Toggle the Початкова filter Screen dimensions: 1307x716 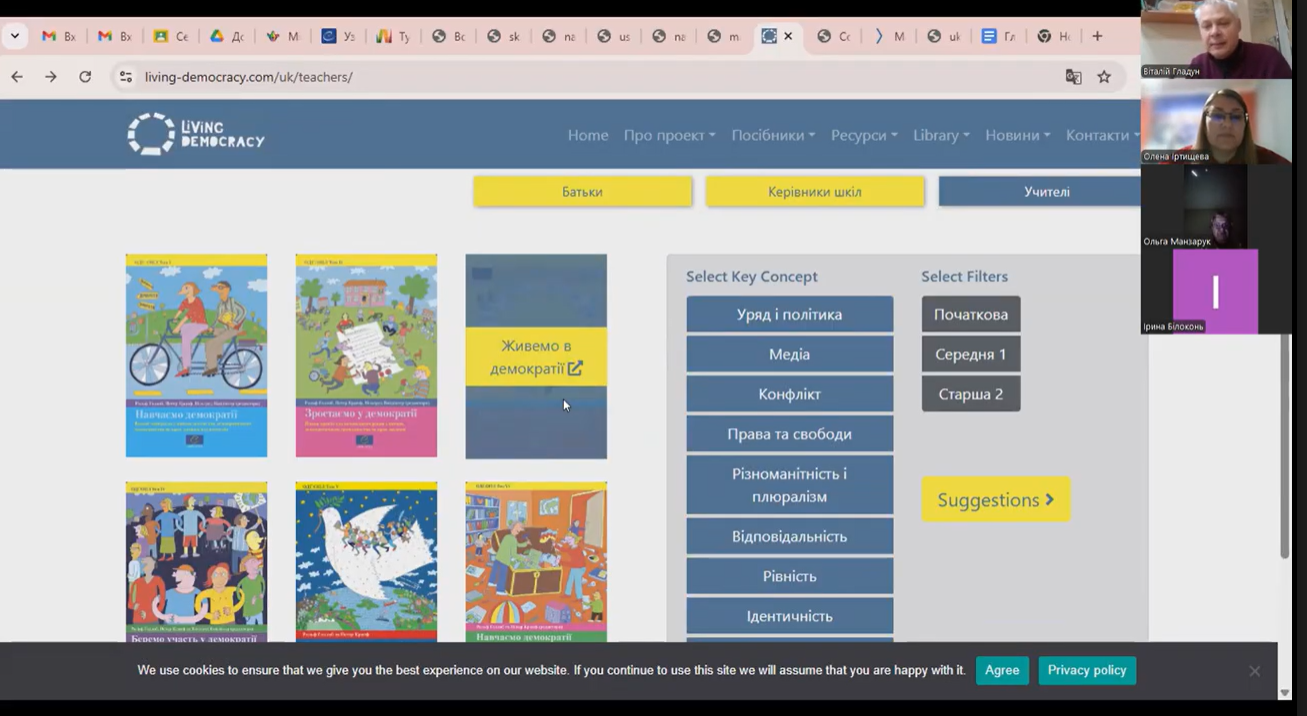[970, 314]
